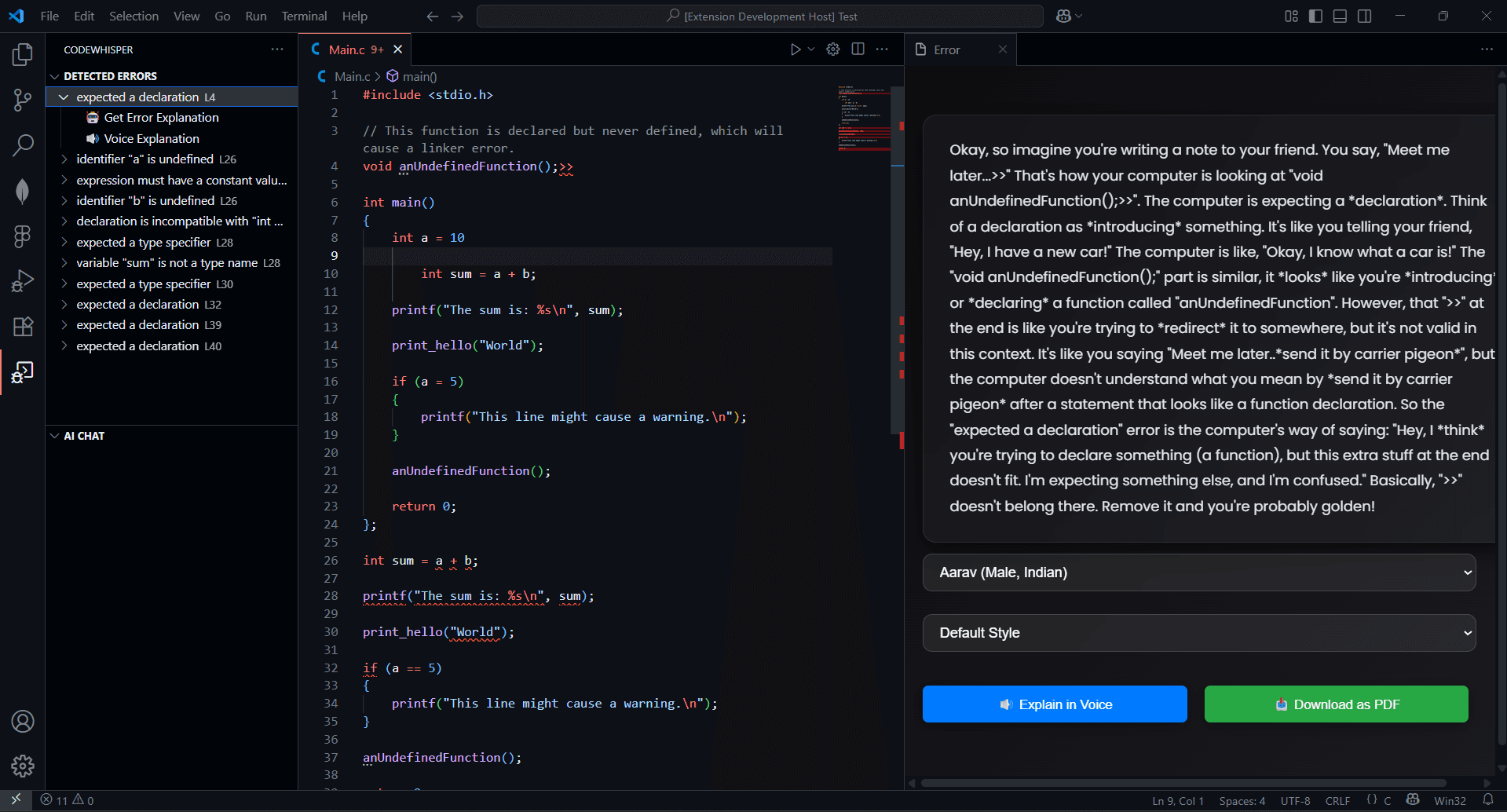The width and height of the screenshot is (1507, 812).
Task: Run the Main.c file
Action: pyautogui.click(x=796, y=49)
